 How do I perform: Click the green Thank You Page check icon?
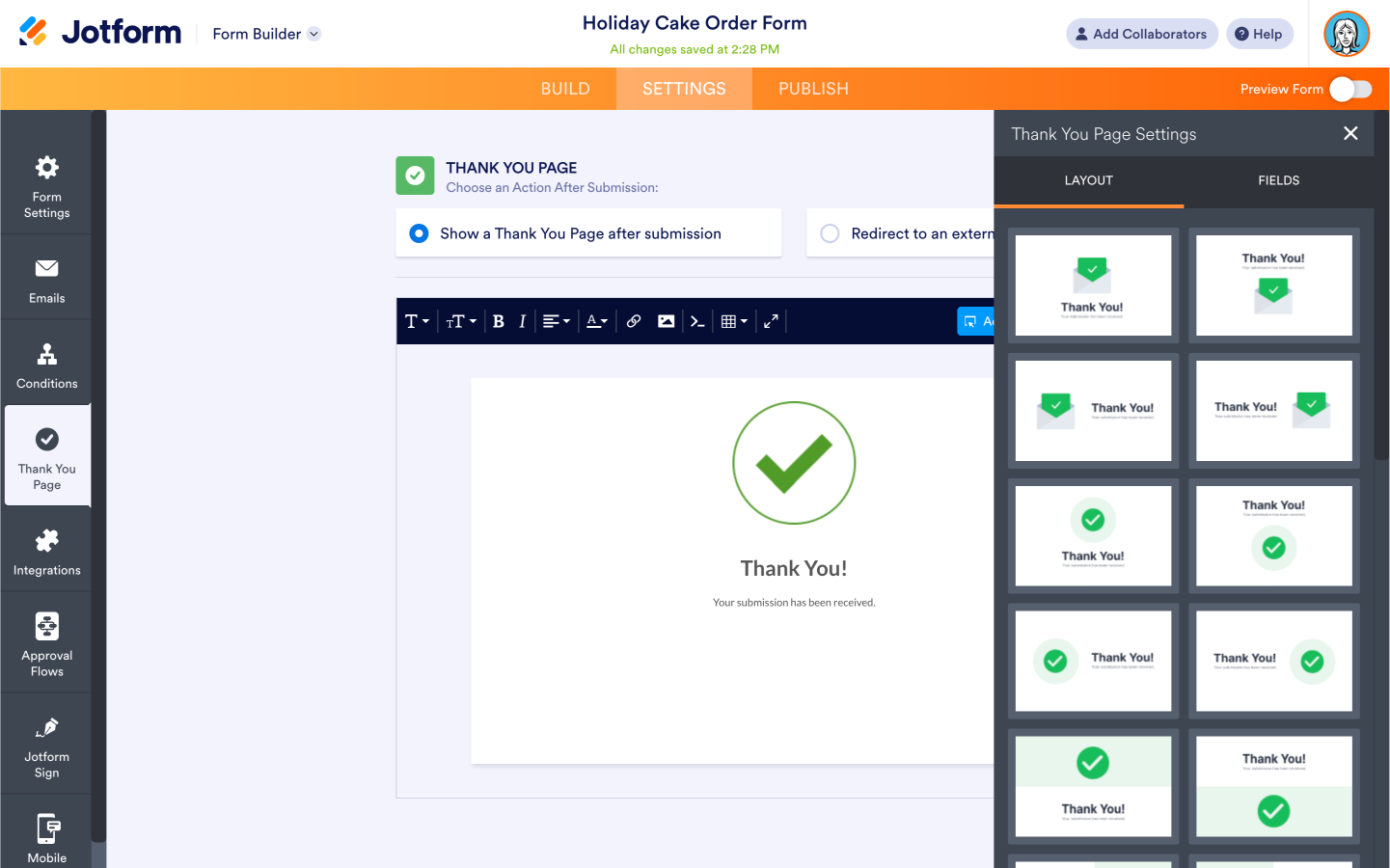[415, 176]
